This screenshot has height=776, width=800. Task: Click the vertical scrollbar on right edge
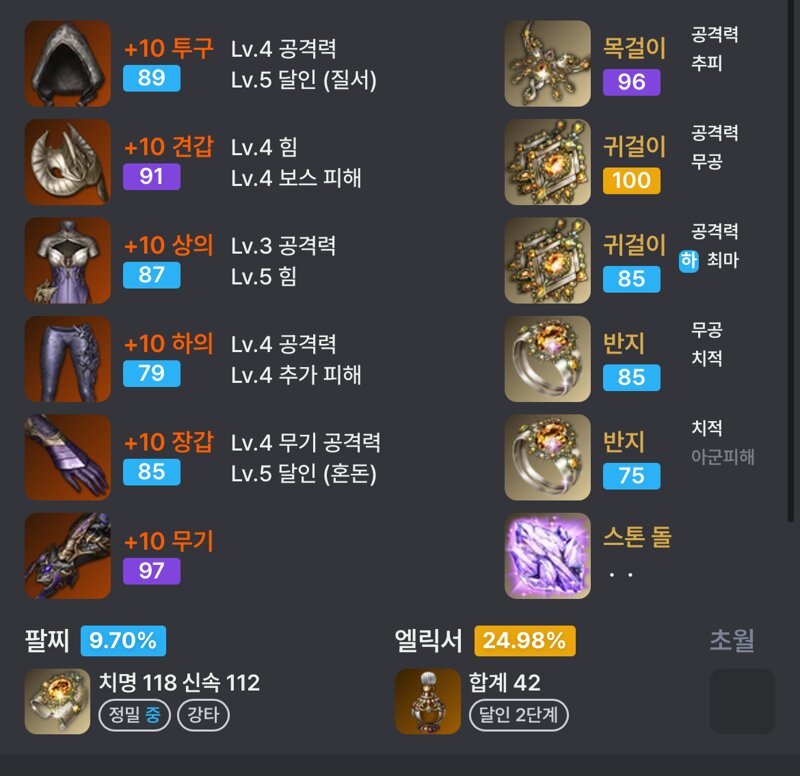791,260
